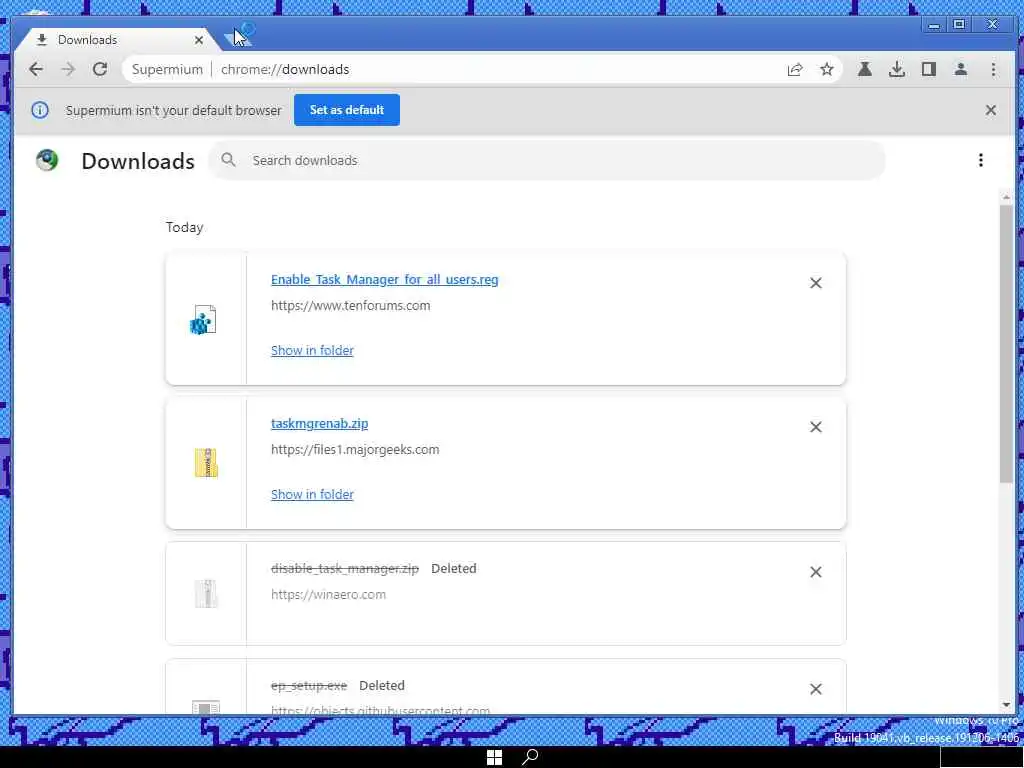1024x768 pixels.
Task: Open the Downloads page more actions menu
Action: coord(981,160)
